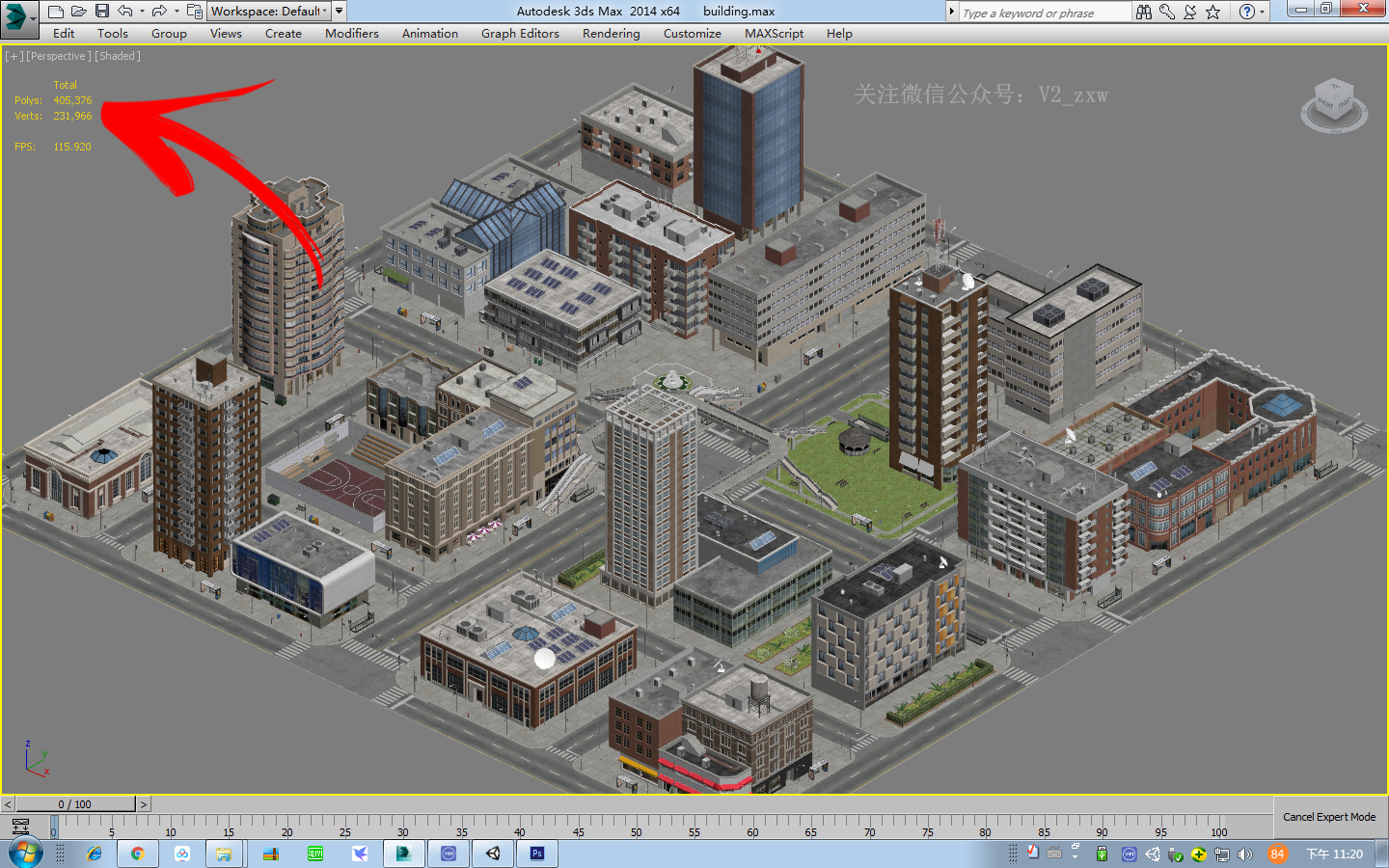
Task: Open the Rendering menu
Action: [611, 34]
